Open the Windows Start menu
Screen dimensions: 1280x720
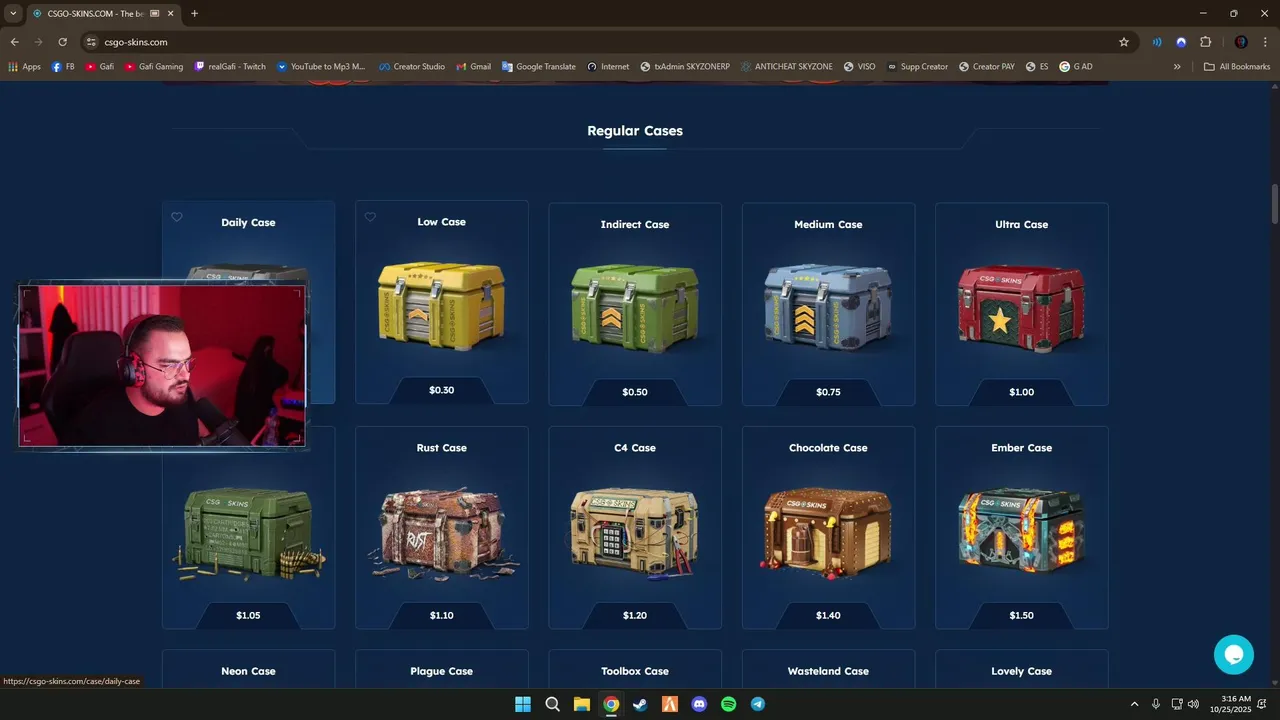point(523,704)
